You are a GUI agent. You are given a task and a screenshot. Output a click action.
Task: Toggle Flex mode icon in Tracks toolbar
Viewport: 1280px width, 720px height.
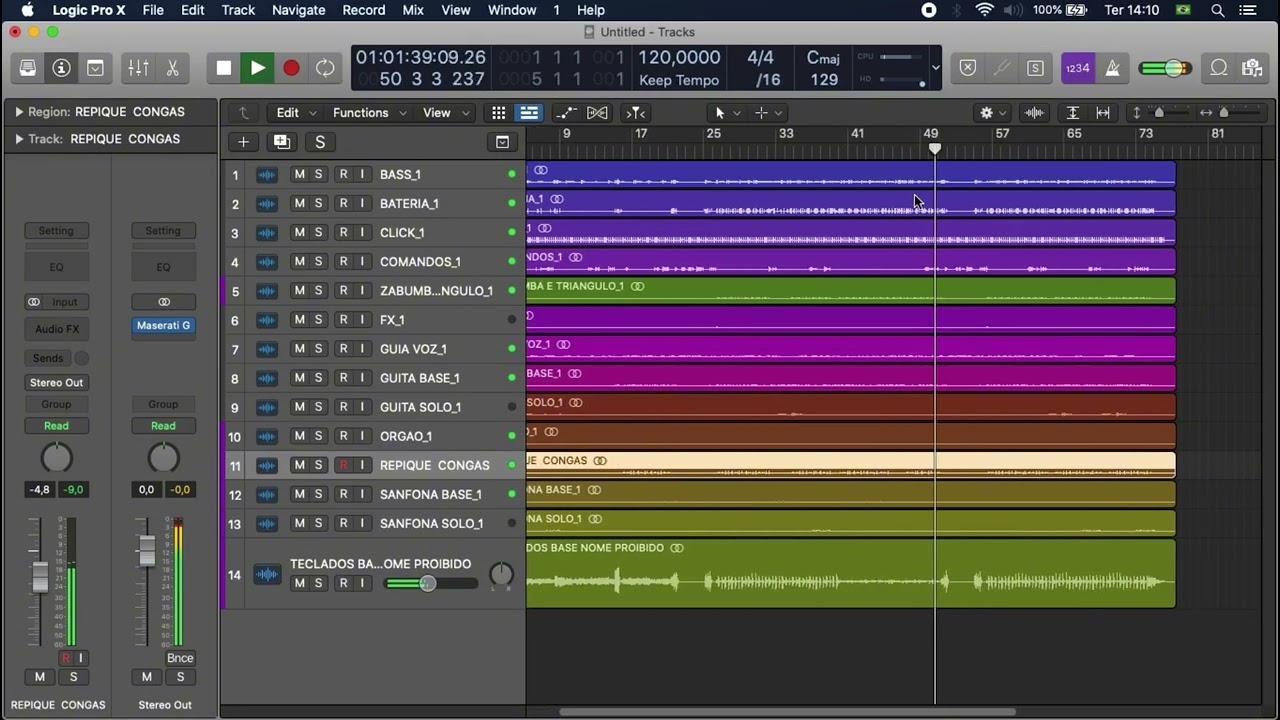[x=597, y=113]
